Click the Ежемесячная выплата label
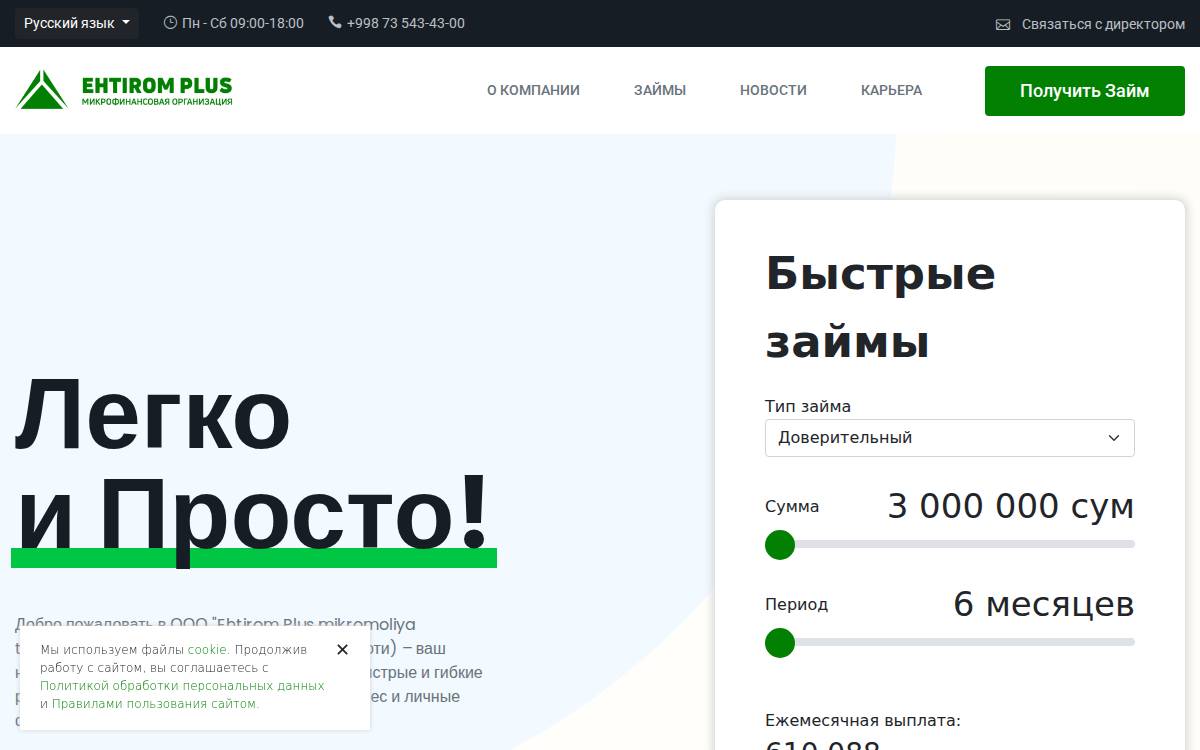 tap(863, 720)
